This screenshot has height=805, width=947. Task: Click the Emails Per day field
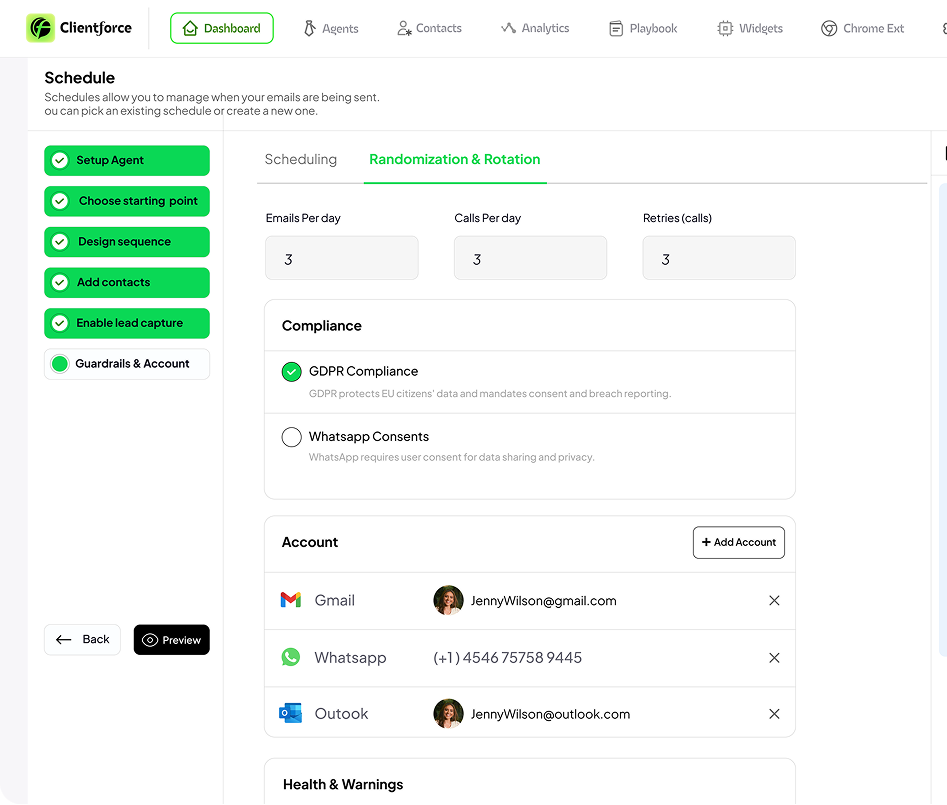pyautogui.click(x=341, y=259)
